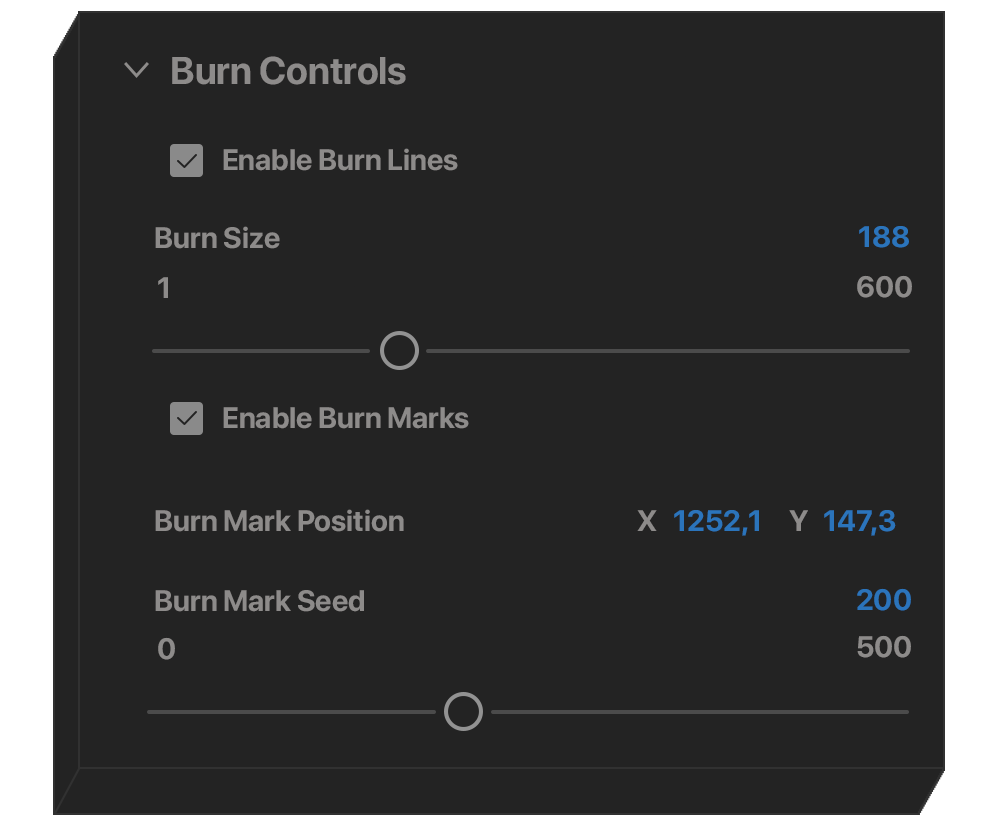Click the Burn Mark Position label

tap(279, 522)
